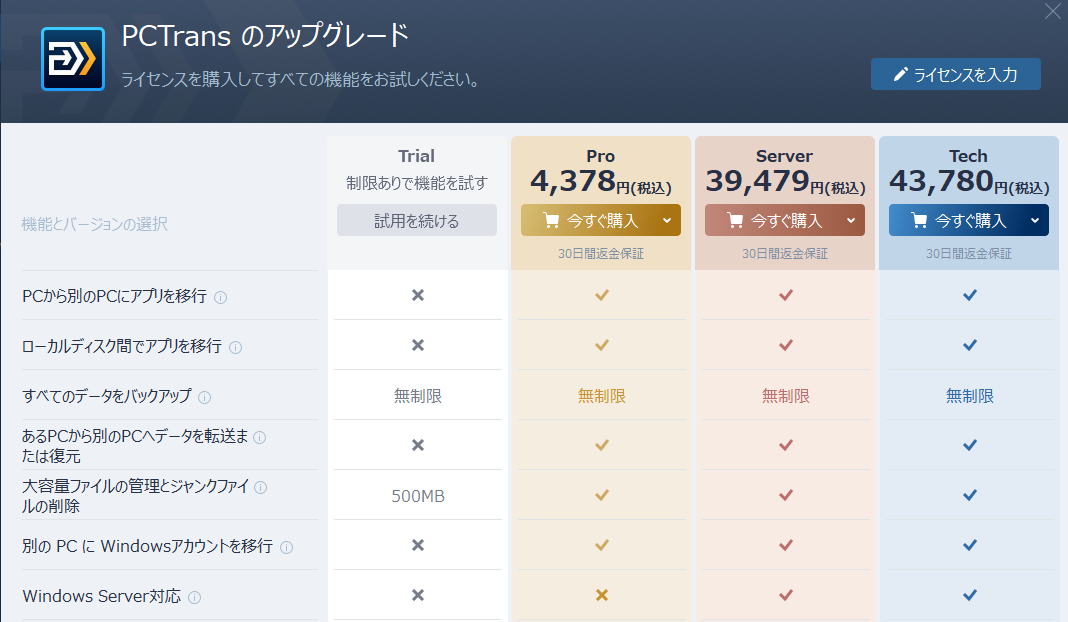Open the license entry dialog
This screenshot has width=1068, height=622.
click(956, 74)
